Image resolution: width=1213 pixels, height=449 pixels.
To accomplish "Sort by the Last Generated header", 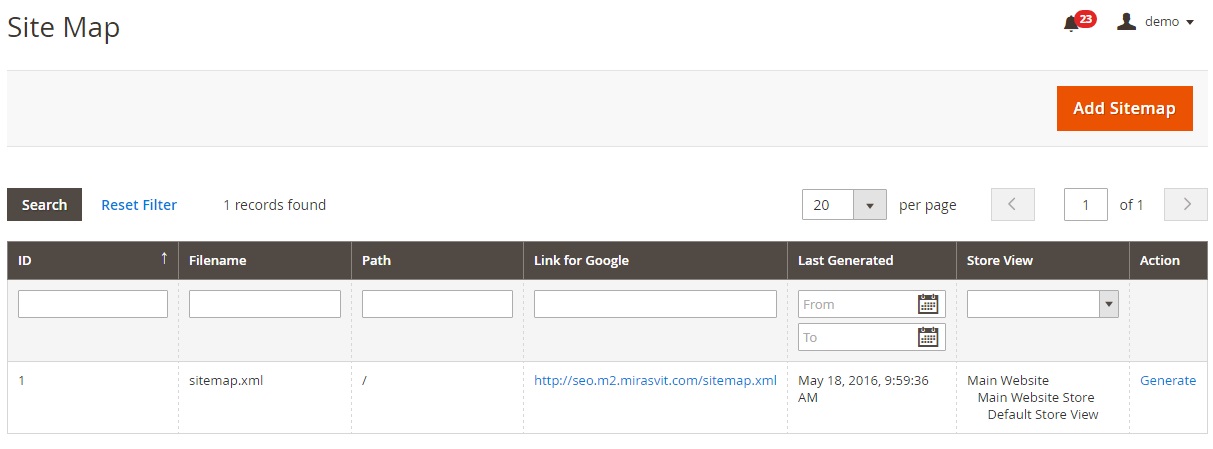I will [845, 260].
